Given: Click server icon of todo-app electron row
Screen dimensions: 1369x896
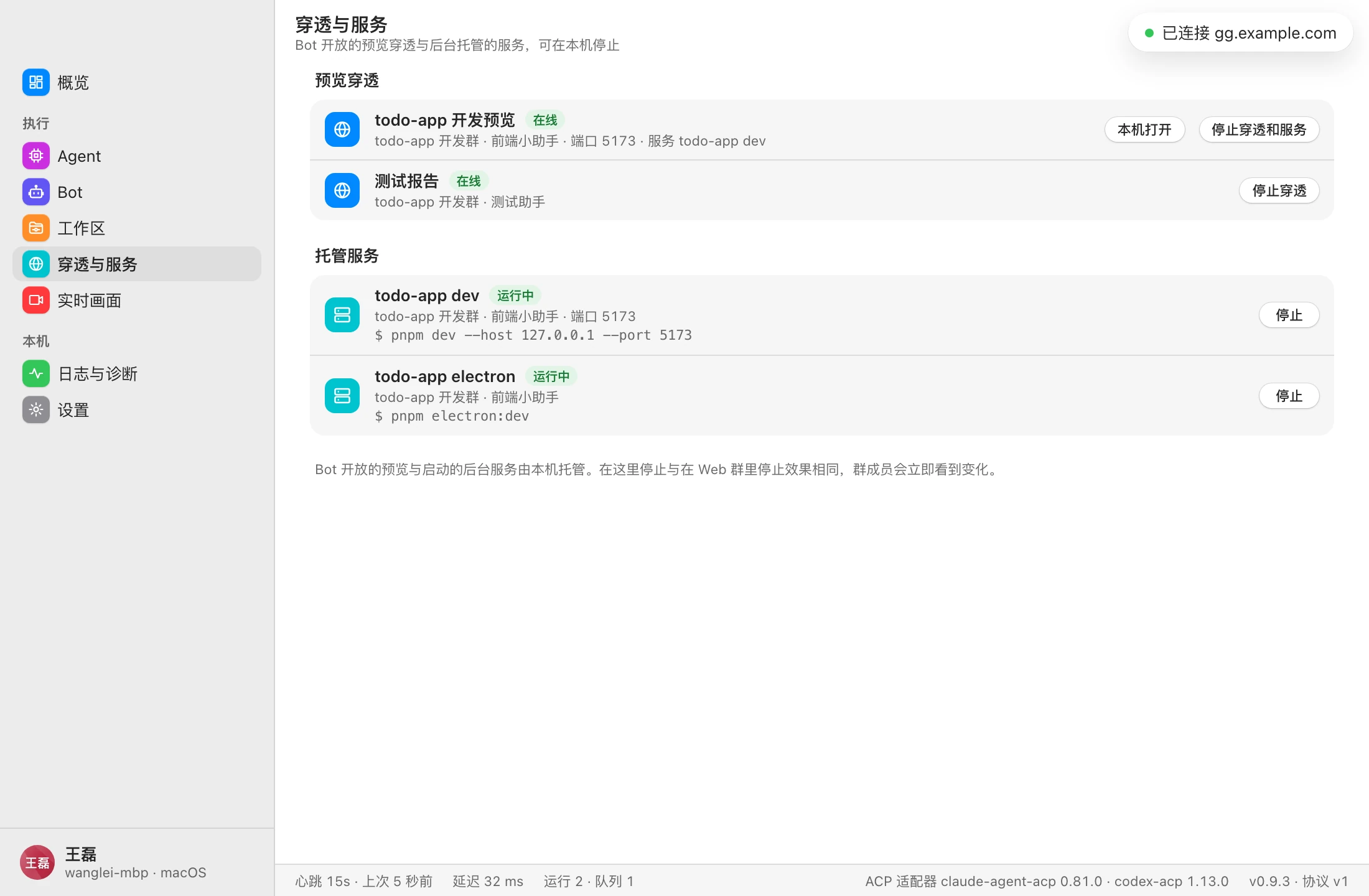Looking at the screenshot, I should (x=342, y=396).
